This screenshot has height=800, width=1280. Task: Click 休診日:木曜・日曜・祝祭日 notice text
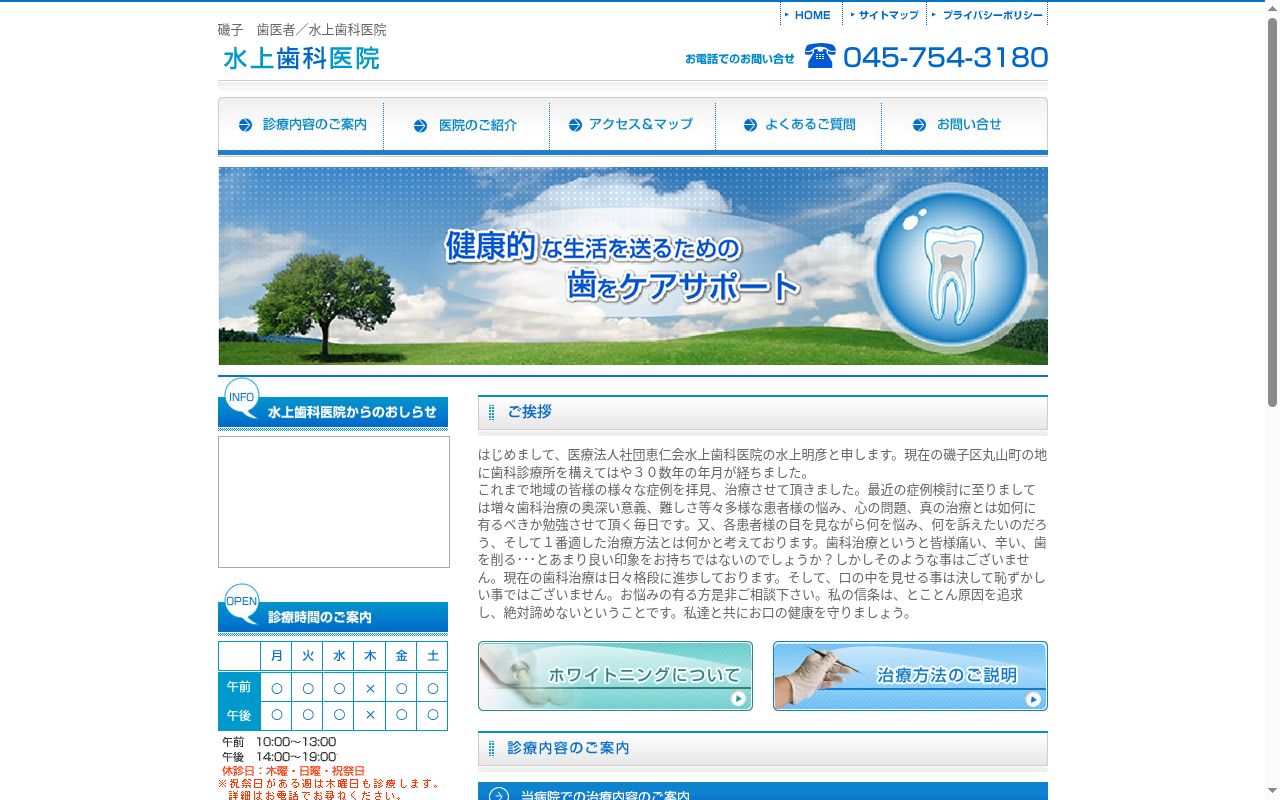[293, 771]
